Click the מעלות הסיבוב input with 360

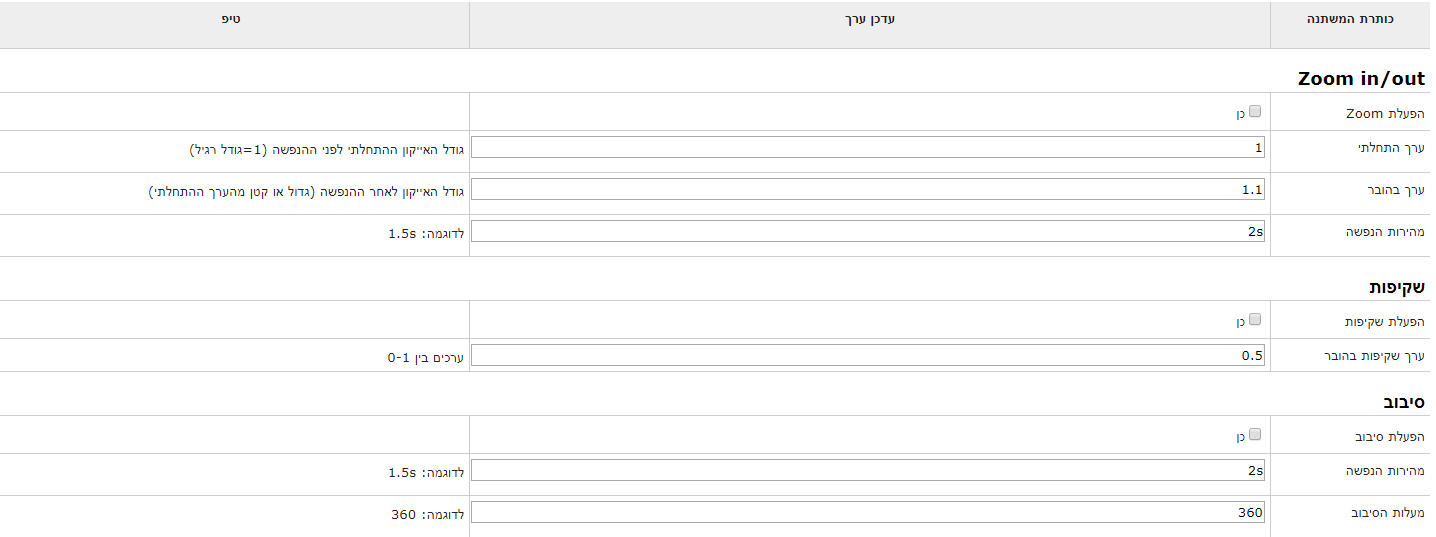coord(868,512)
